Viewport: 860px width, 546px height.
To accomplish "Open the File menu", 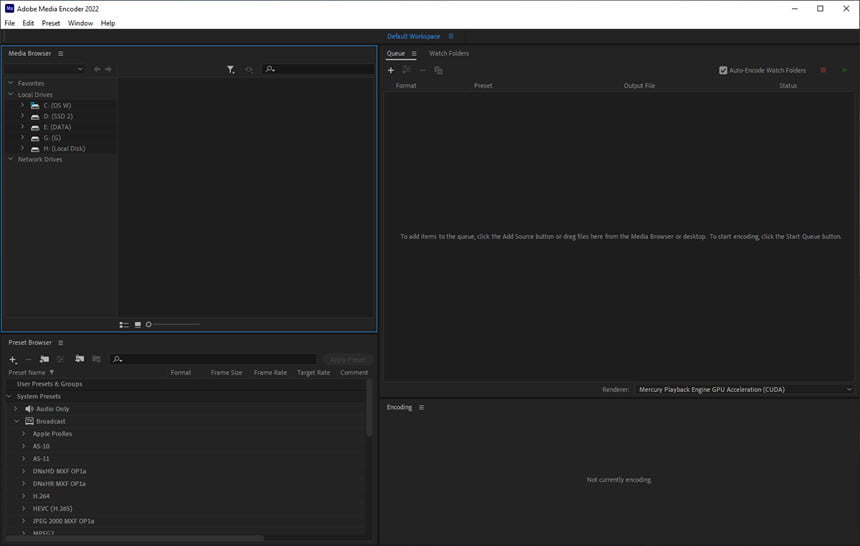I will [x=10, y=23].
